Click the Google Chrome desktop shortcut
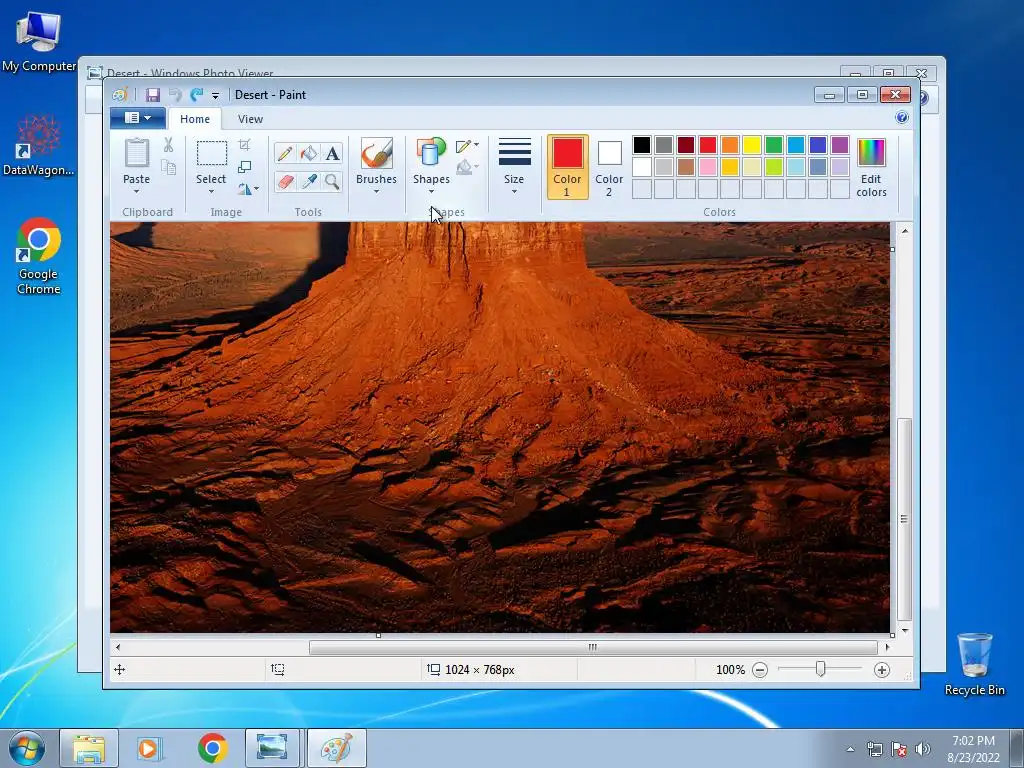 [39, 256]
